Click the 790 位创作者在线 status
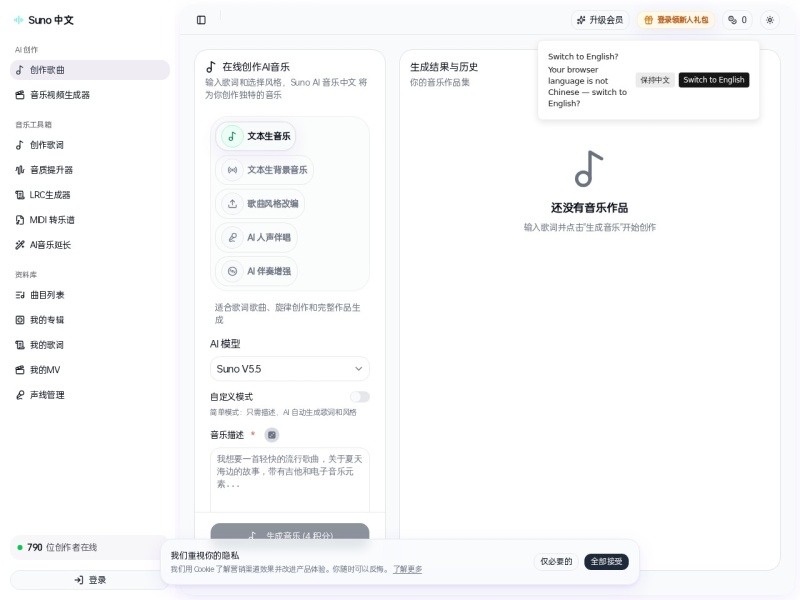Viewport: 800px width, 600px height. pos(90,547)
